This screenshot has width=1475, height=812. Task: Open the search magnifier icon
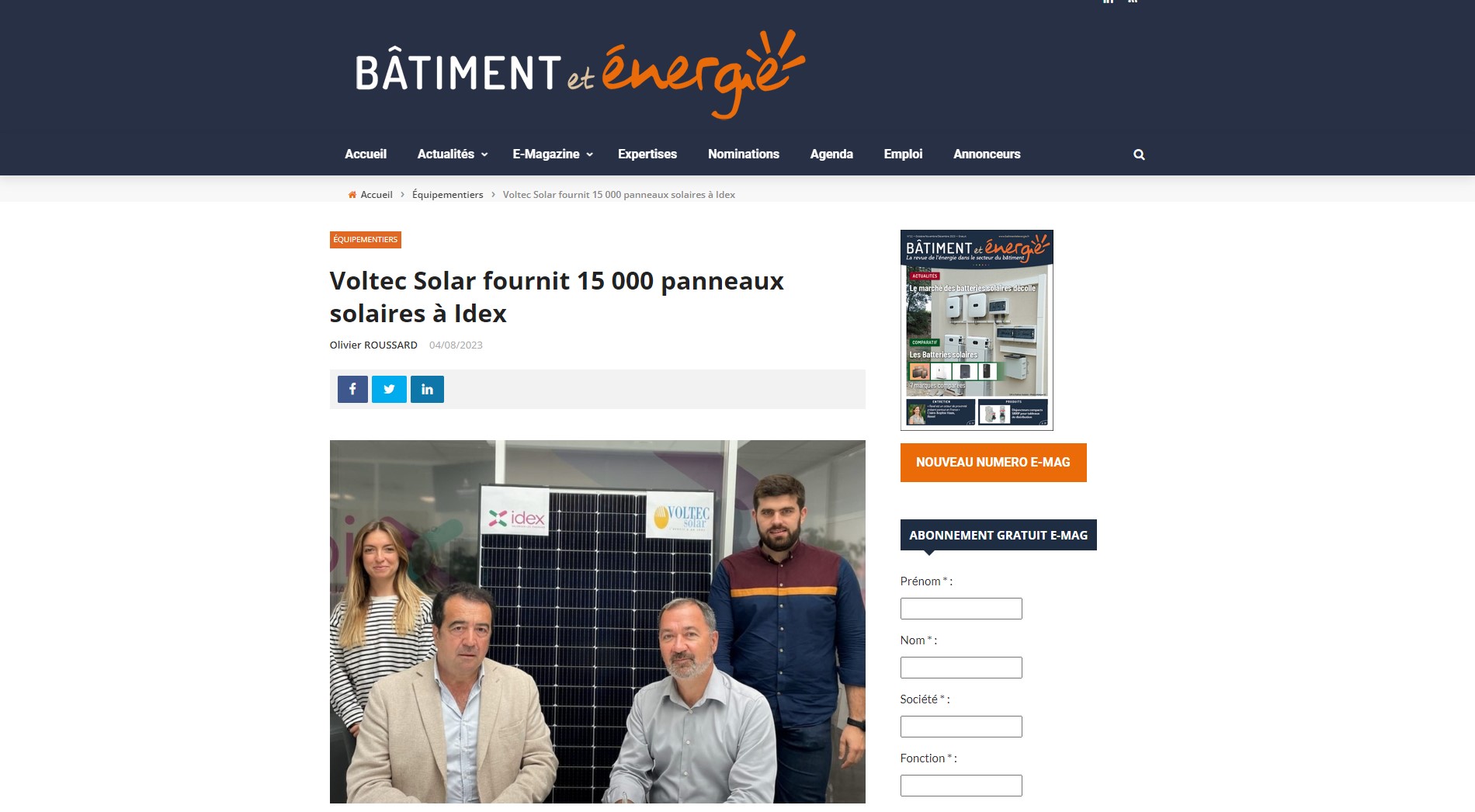point(1139,154)
